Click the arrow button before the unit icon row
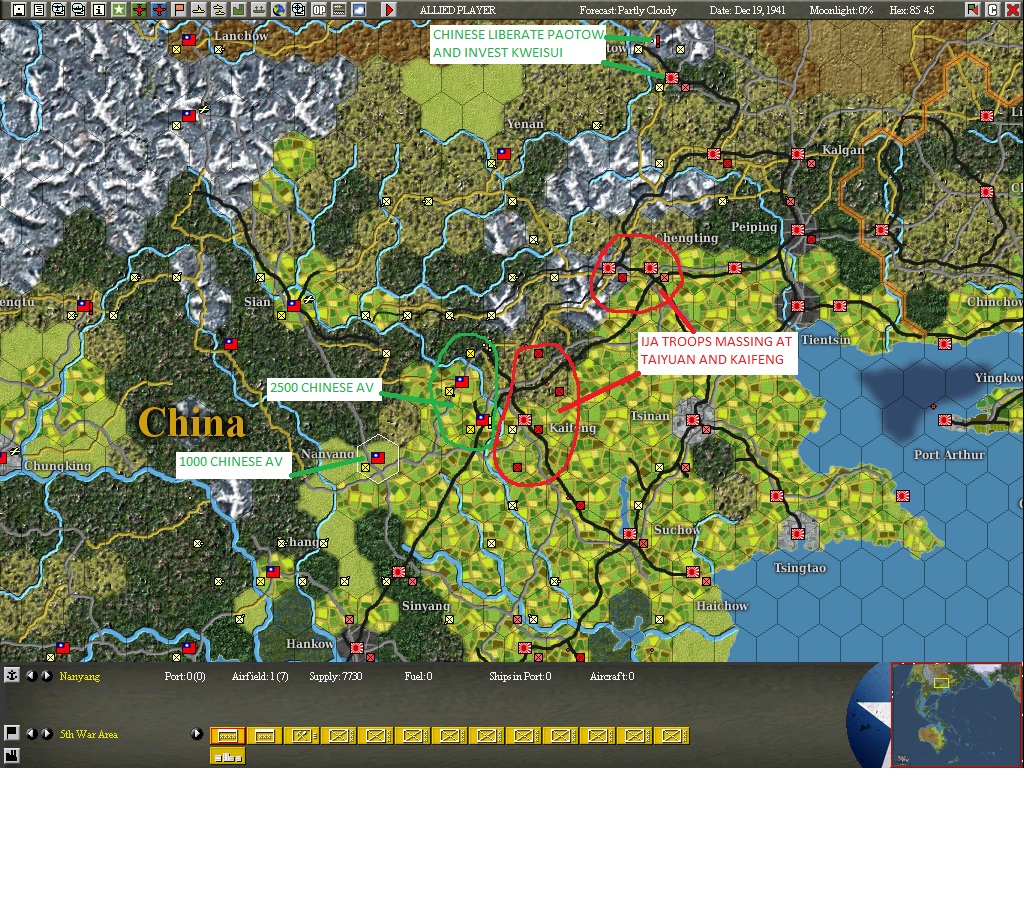This screenshot has height=898, width=1024. [x=196, y=733]
